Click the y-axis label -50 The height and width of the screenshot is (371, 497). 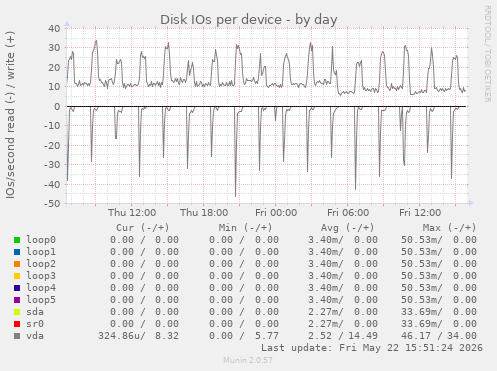[x=52, y=204]
